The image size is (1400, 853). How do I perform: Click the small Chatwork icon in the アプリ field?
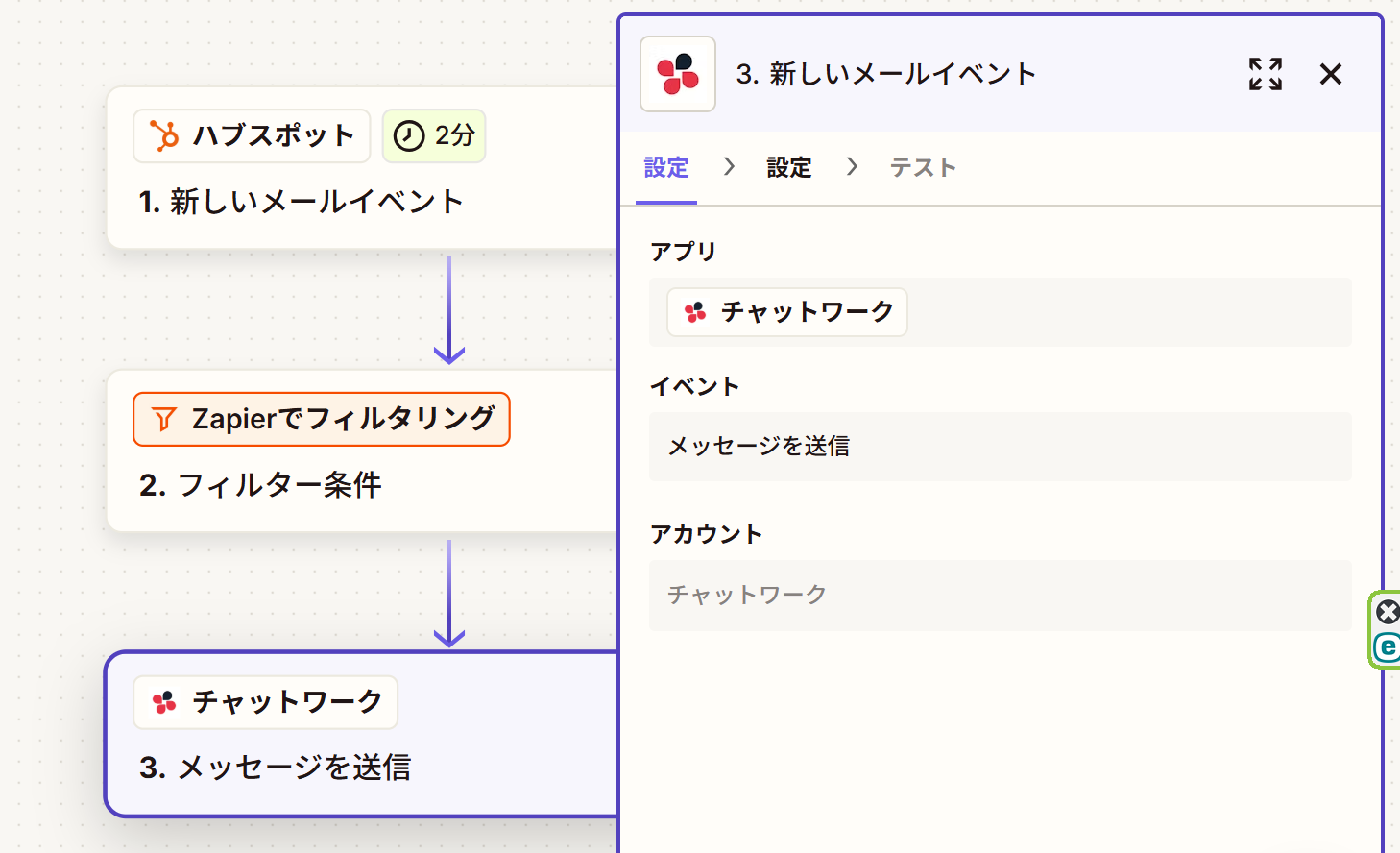coord(695,312)
